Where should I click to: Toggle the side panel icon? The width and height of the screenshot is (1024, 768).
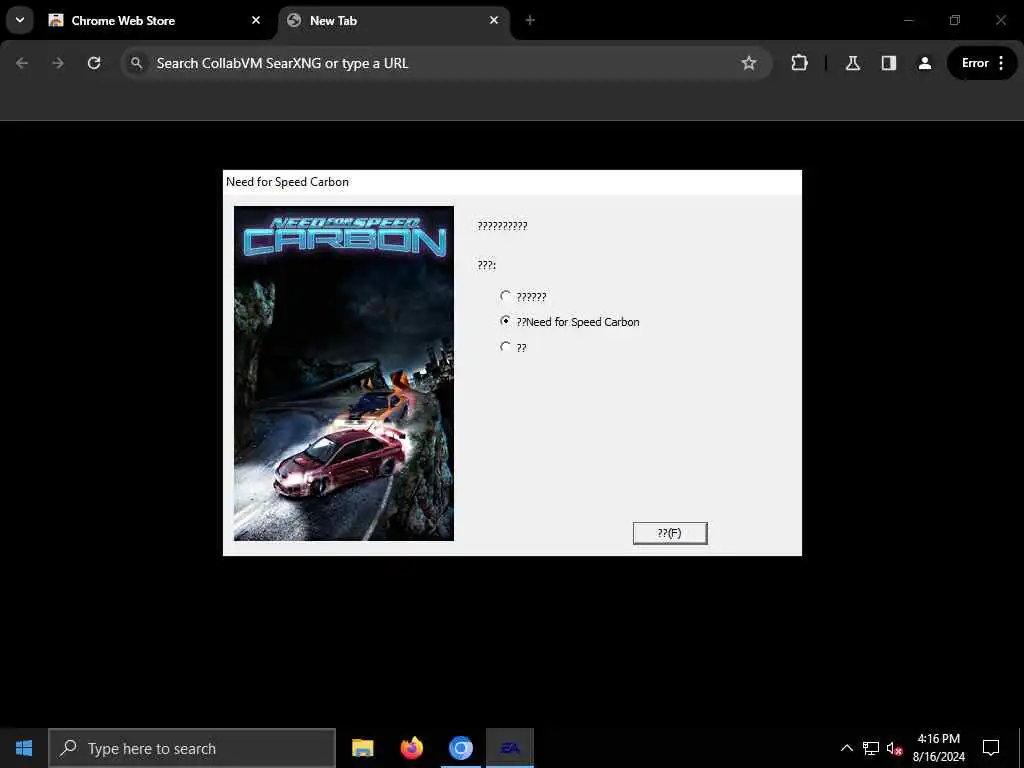click(x=889, y=63)
